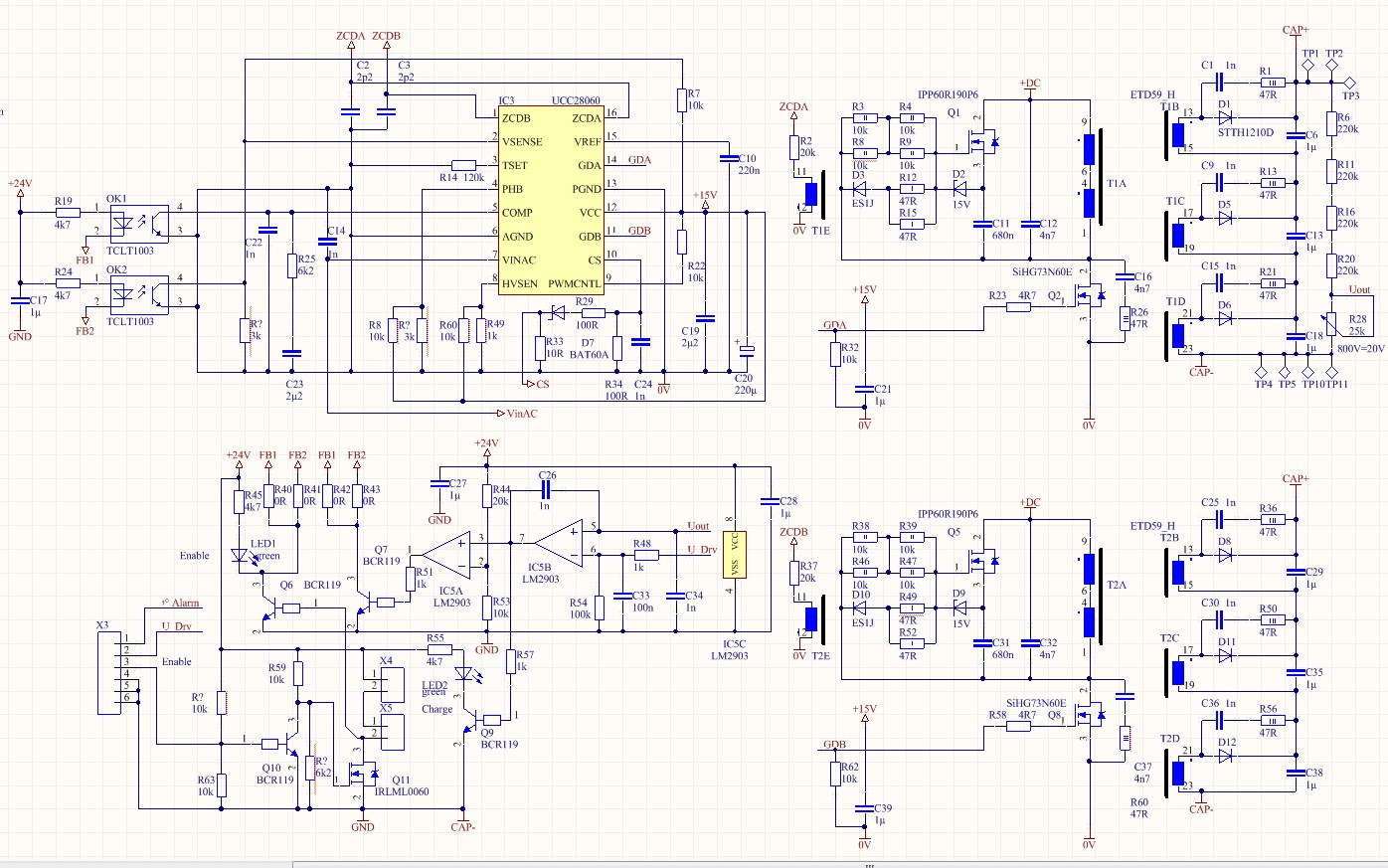Select the D3 ES1J diode
Viewport: 1388px width, 868px height.
coord(860,189)
